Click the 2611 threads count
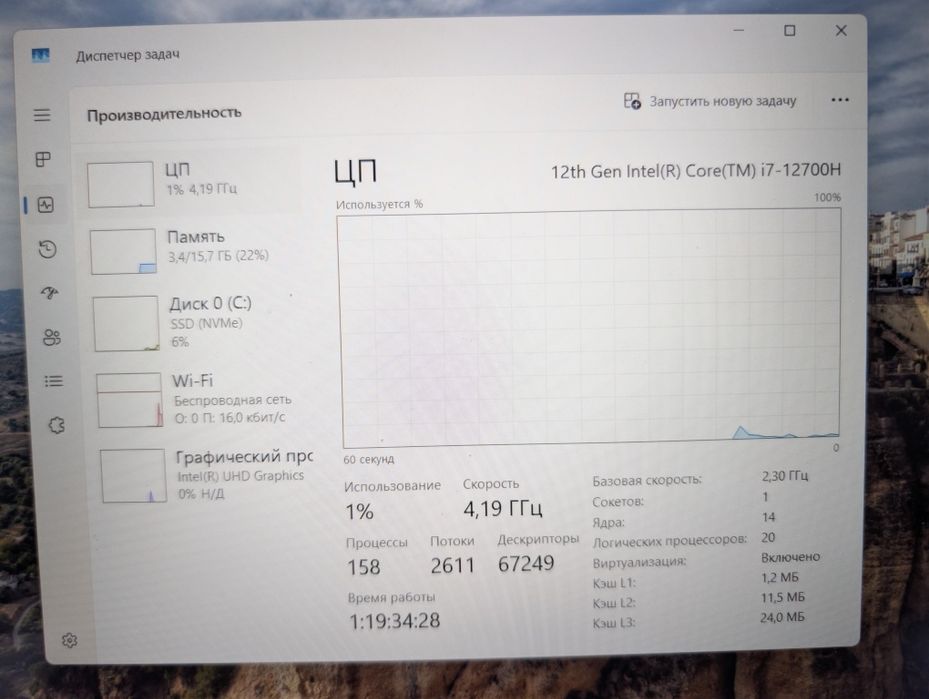The width and height of the screenshot is (929, 699). (453, 565)
